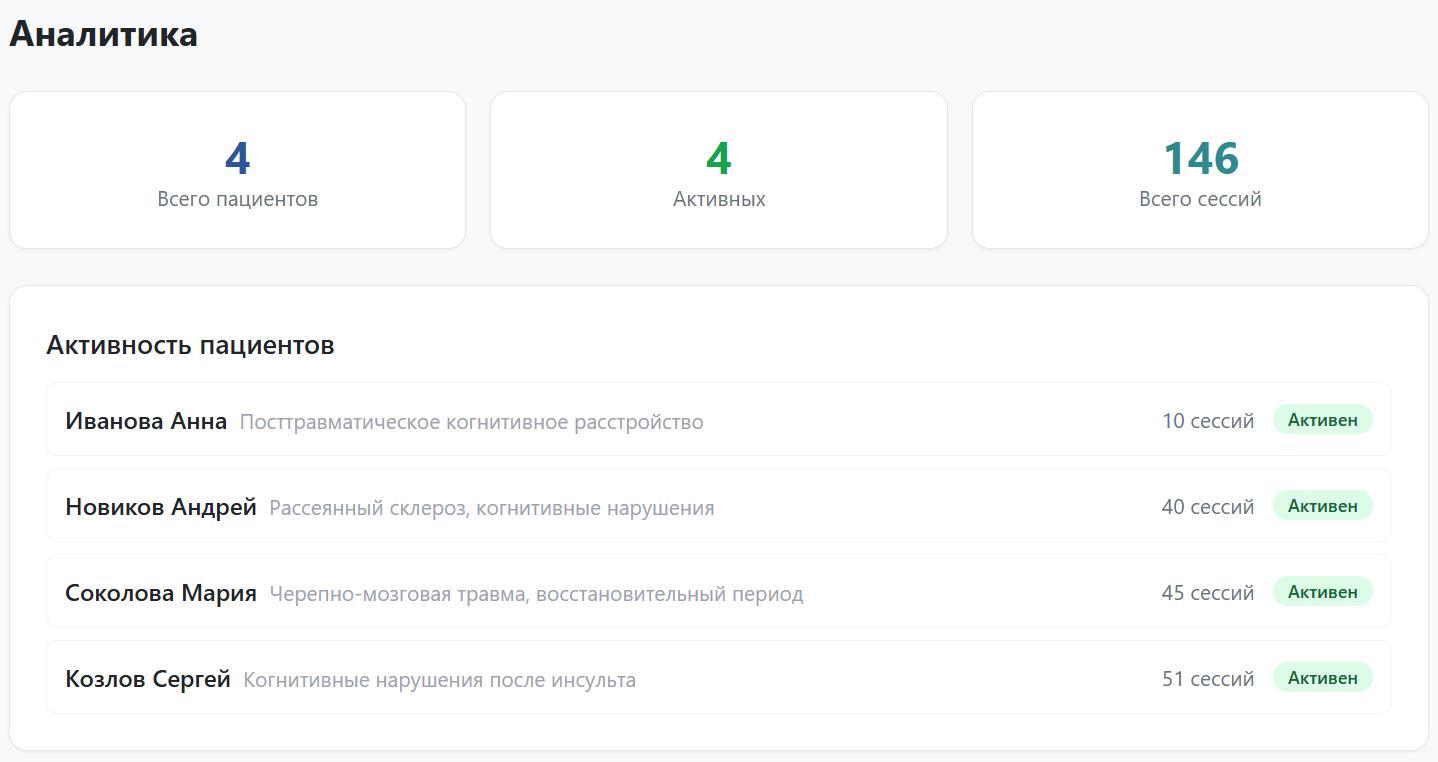Click the 40 сессий count for Новиков Андрей
This screenshot has height=762, width=1438.
pos(1208,506)
